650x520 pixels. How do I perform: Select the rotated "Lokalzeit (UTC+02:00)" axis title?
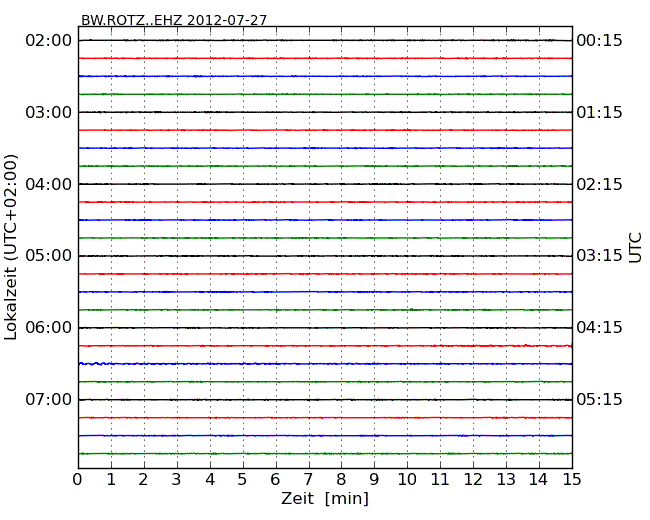11,247
